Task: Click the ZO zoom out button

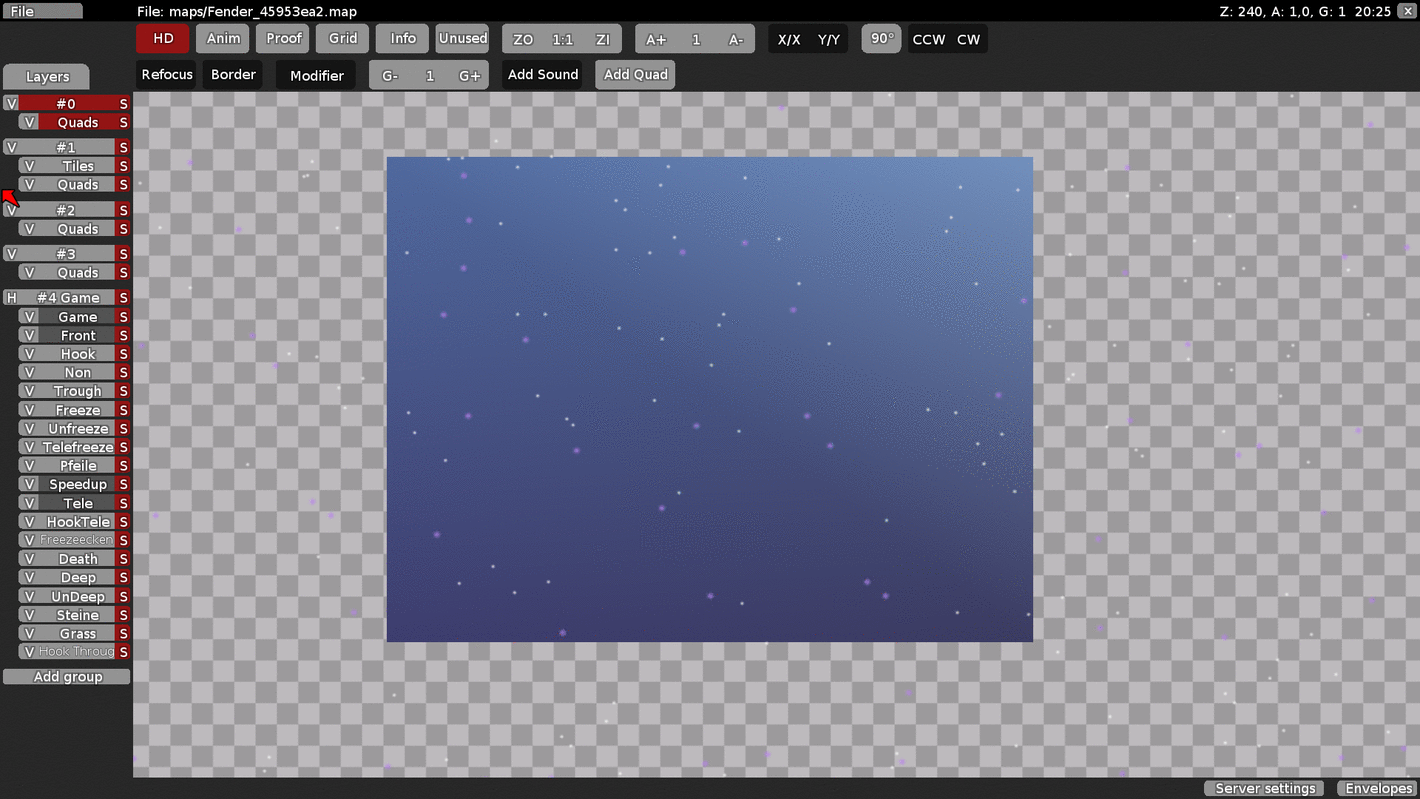Action: pyautogui.click(x=522, y=40)
